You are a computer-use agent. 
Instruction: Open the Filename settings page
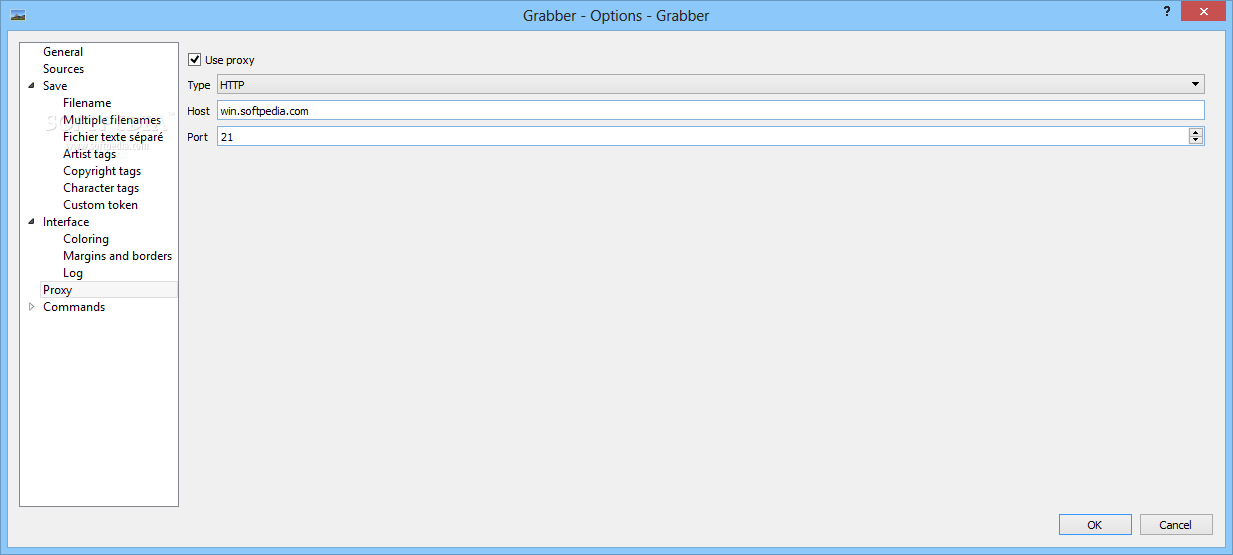point(87,103)
